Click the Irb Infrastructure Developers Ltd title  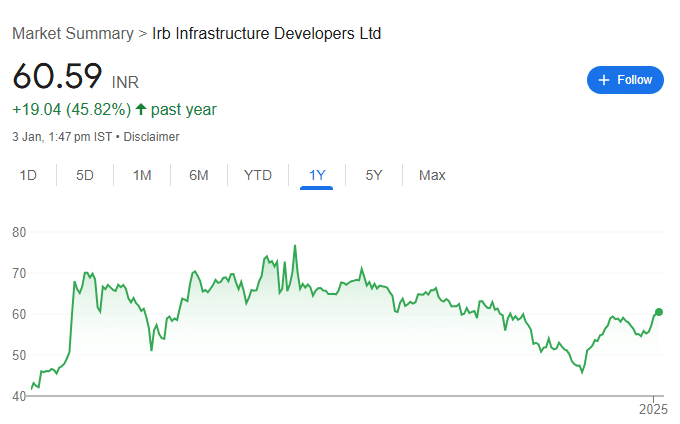pyautogui.click(x=266, y=33)
